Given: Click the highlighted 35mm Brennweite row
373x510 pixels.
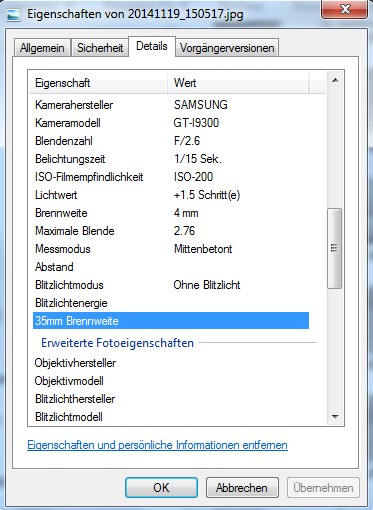Looking at the screenshot, I should click(x=171, y=321).
